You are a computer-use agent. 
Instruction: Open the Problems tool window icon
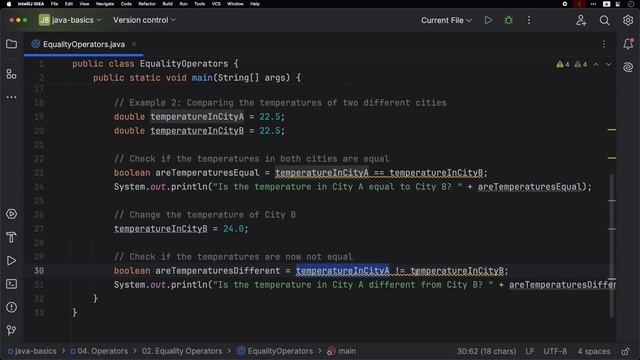11,307
